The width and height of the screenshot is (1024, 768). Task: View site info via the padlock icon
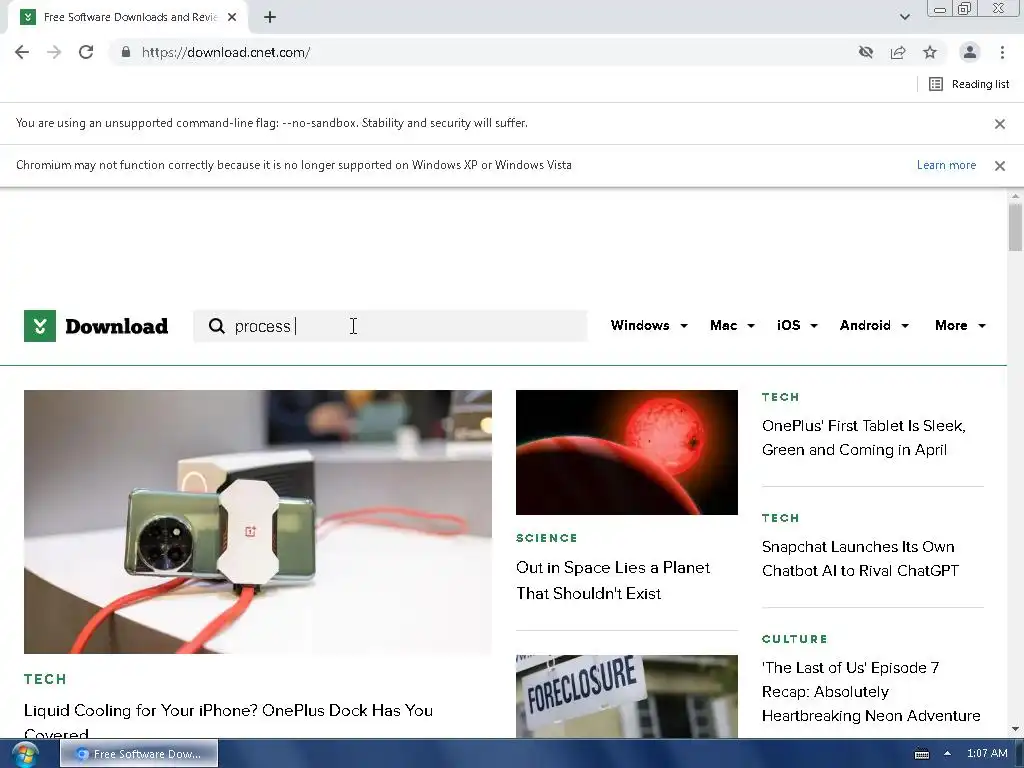coord(126,52)
